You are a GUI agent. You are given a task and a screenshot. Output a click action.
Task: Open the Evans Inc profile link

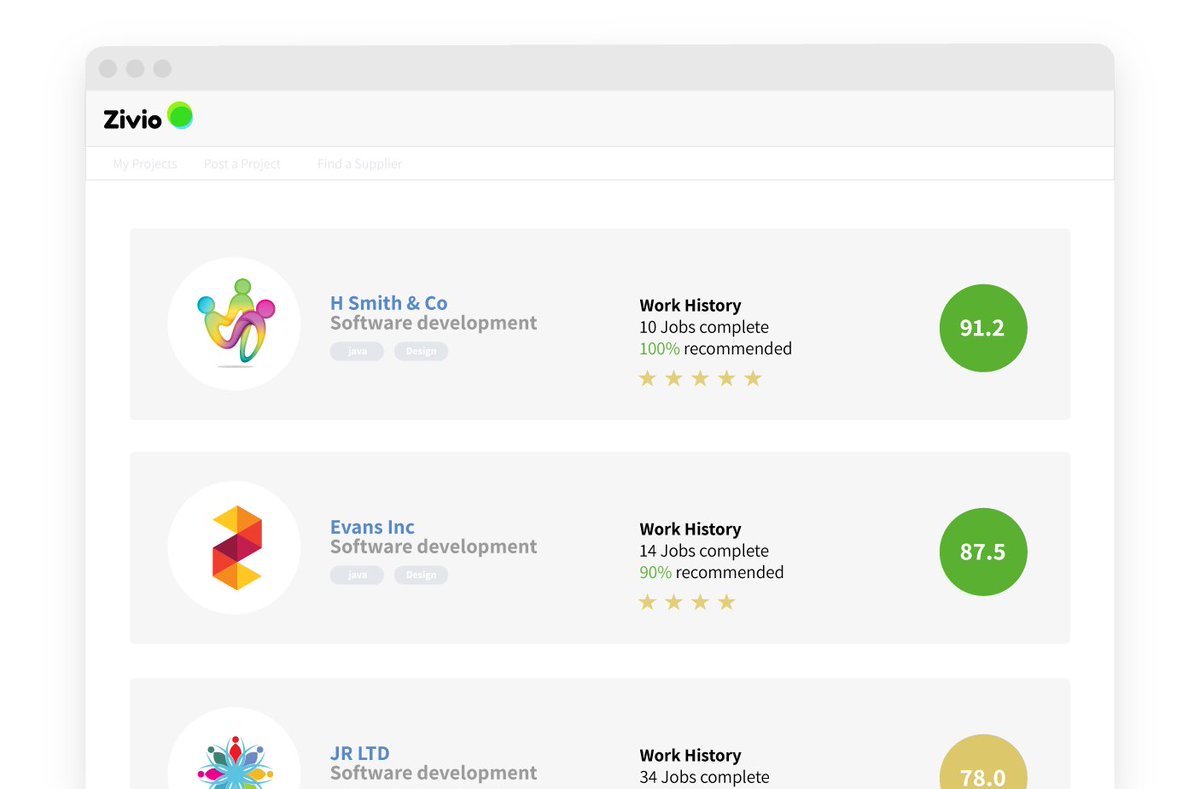[x=372, y=527]
